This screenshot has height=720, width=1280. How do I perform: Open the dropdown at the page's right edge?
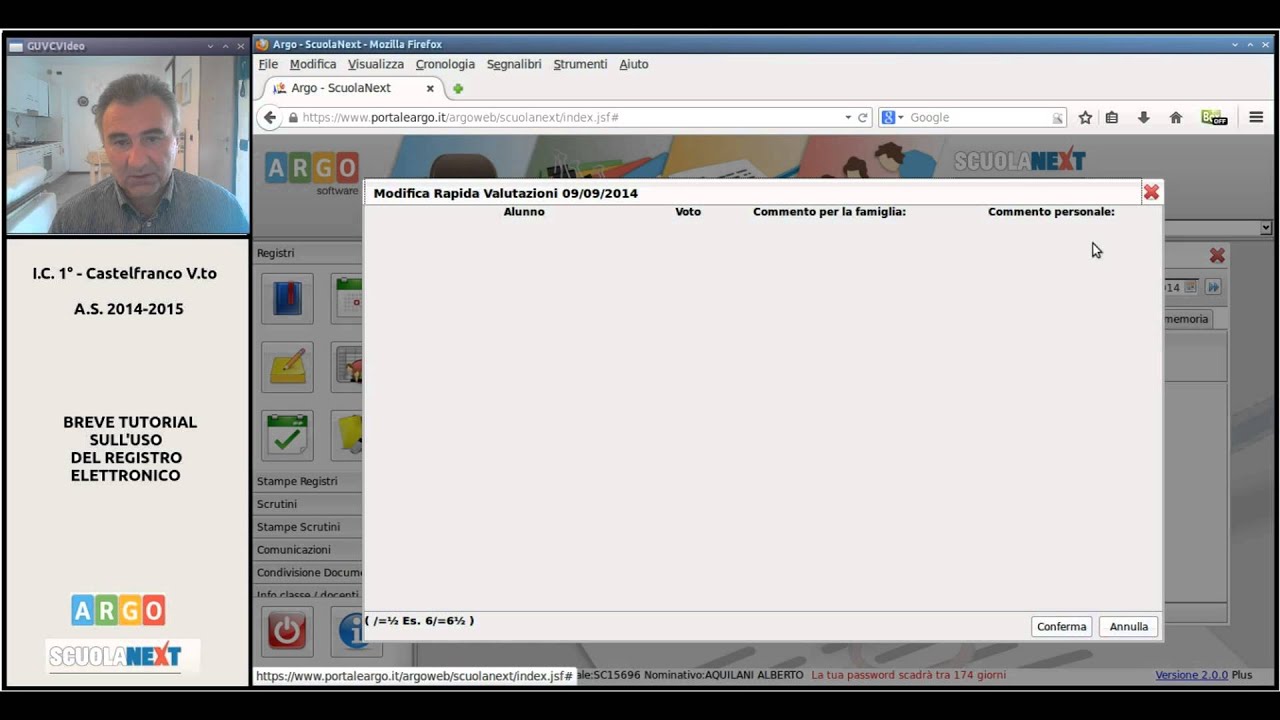click(1266, 228)
